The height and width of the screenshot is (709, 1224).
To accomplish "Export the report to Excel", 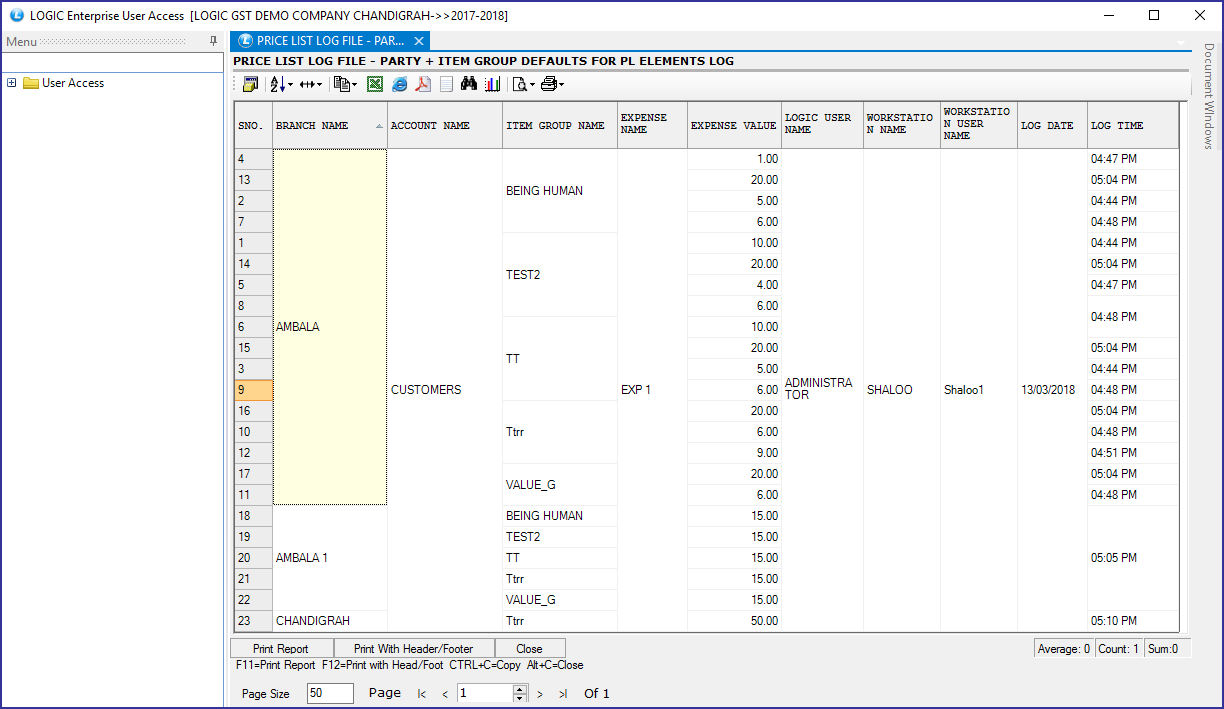I will [x=375, y=84].
